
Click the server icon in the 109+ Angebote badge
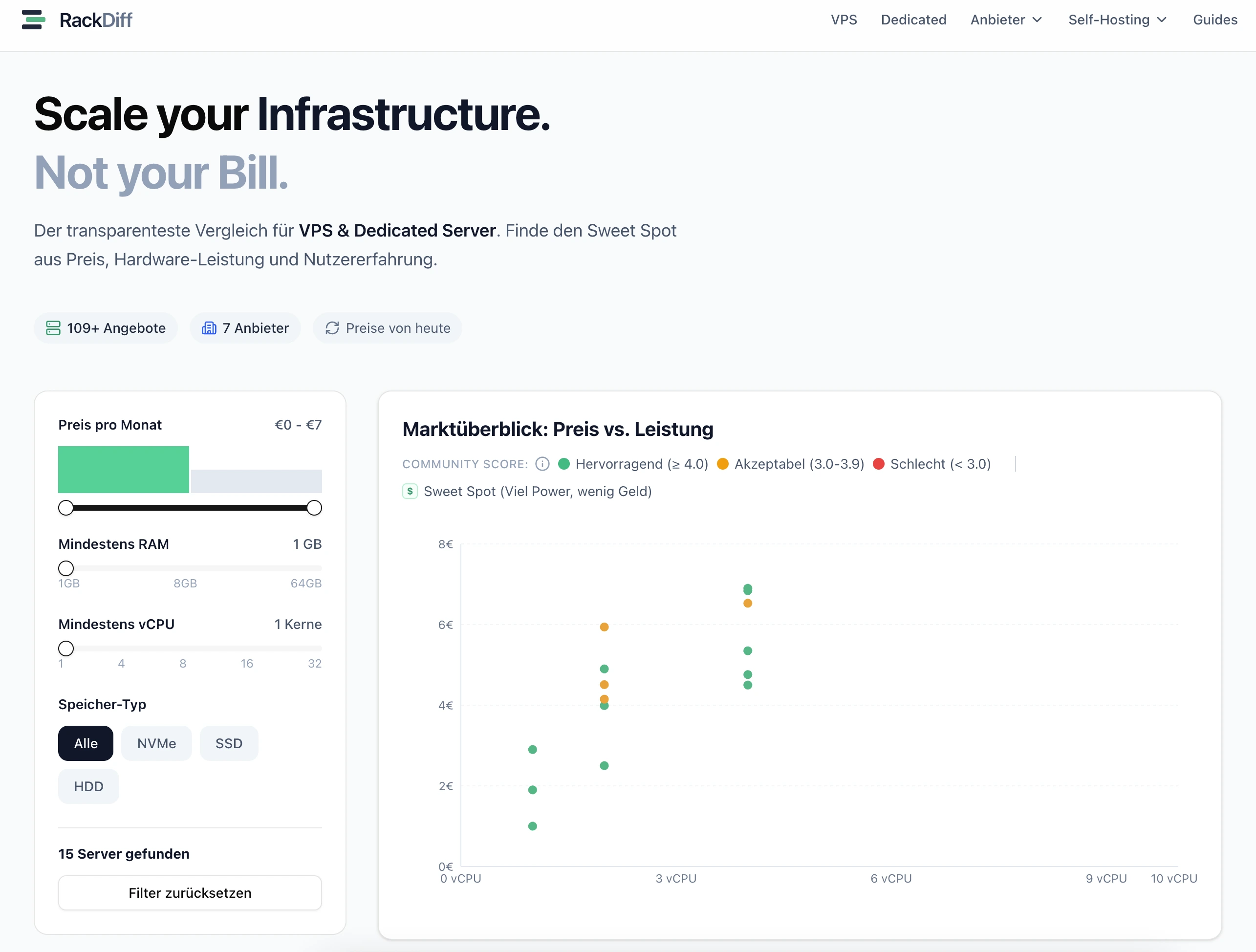(53, 327)
